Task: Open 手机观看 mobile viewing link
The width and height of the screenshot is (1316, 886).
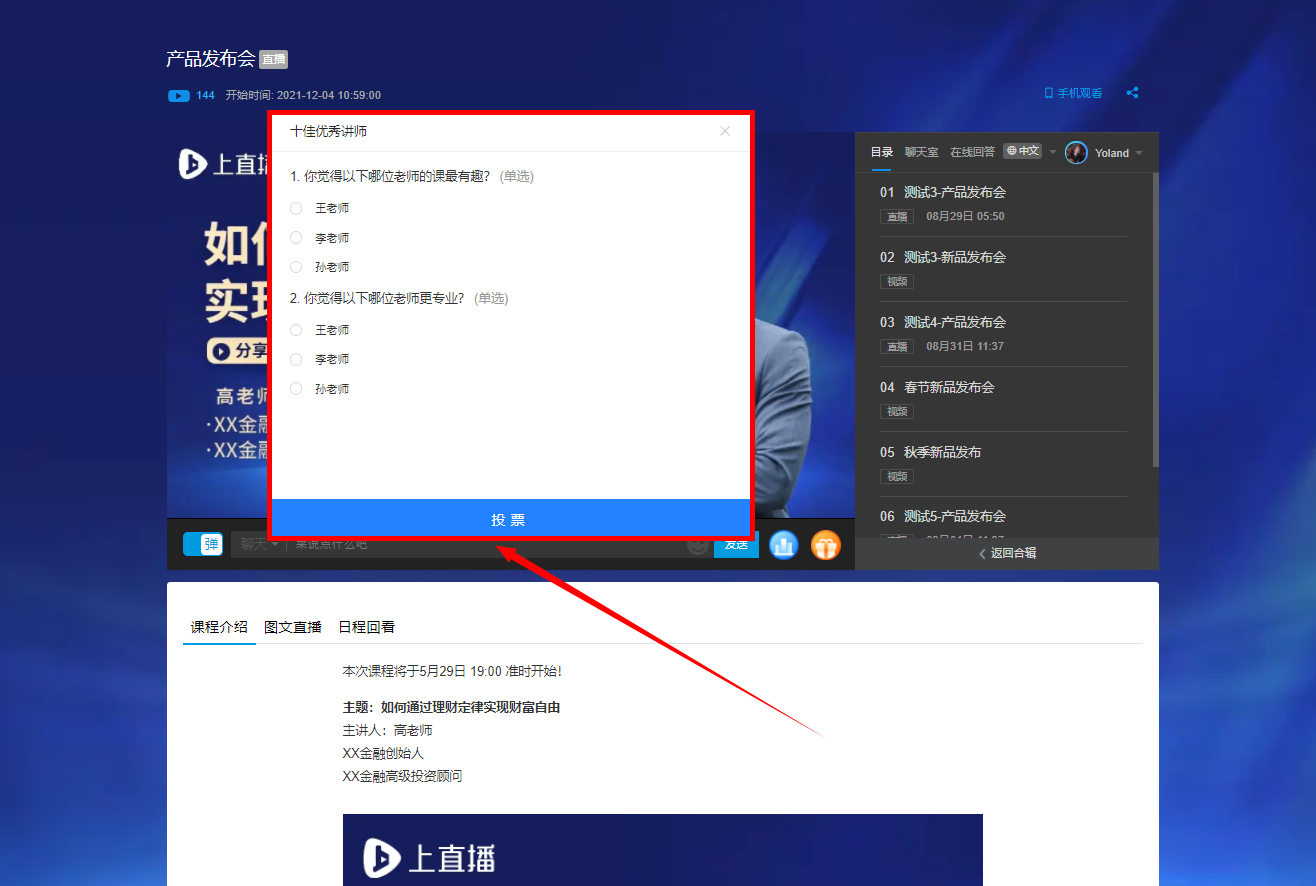Action: click(x=1073, y=93)
